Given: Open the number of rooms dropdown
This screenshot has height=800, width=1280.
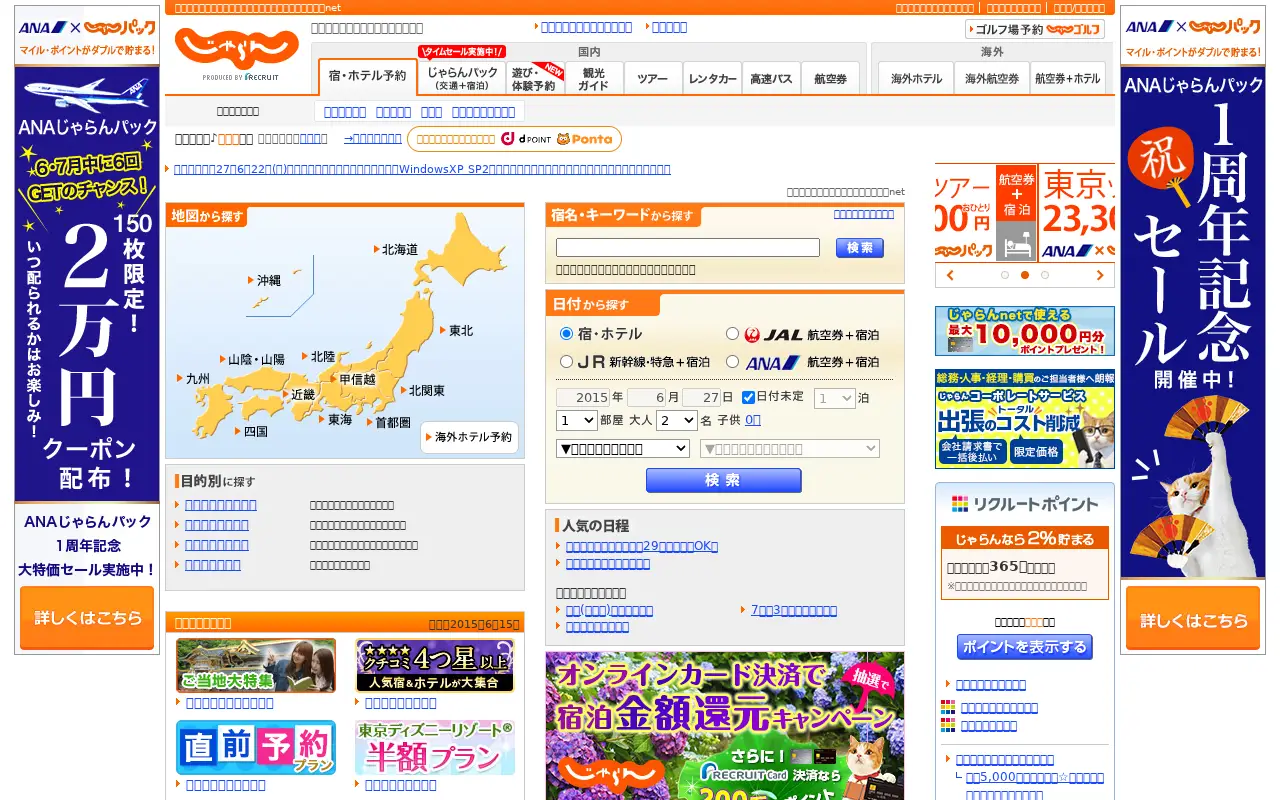Looking at the screenshot, I should coord(577,421).
